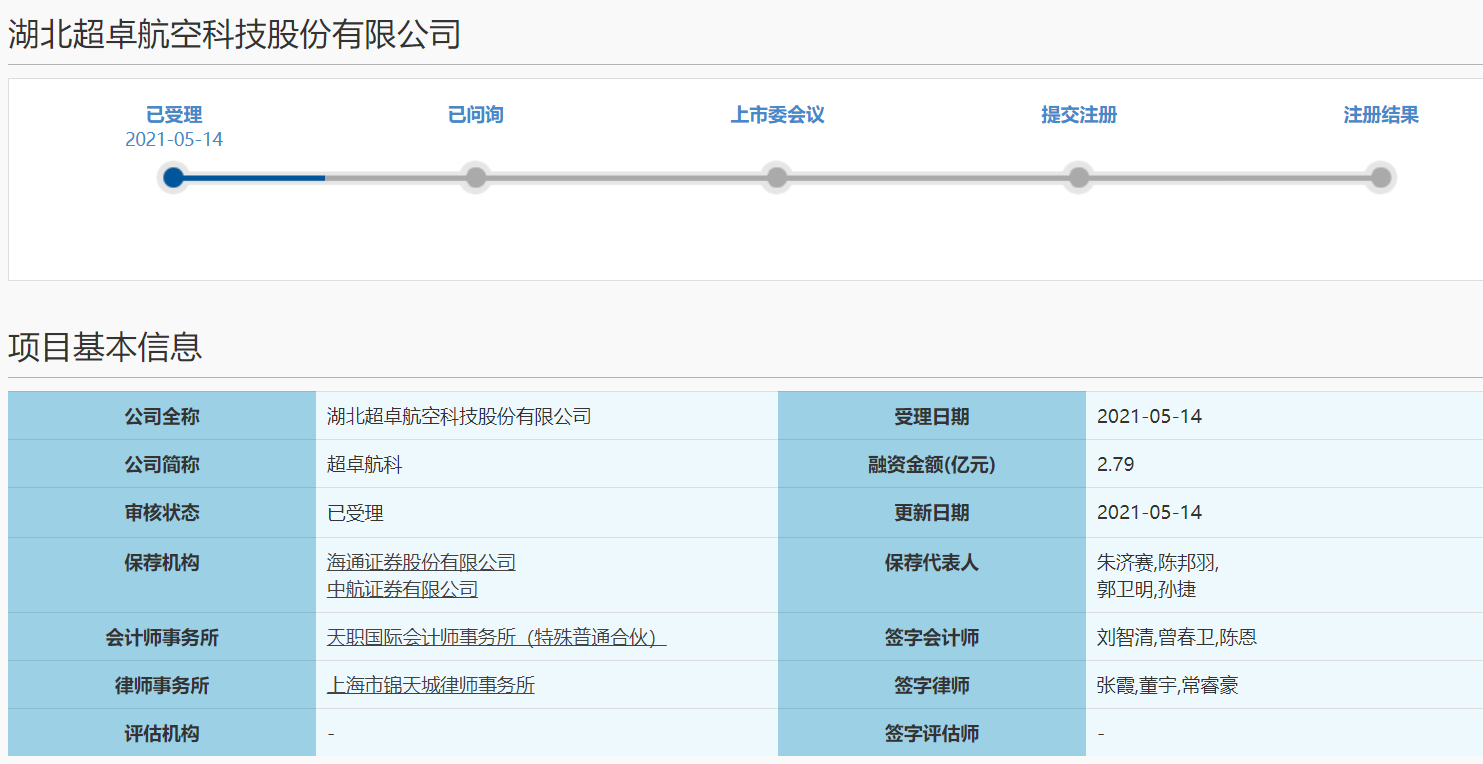Select the 注册结果 stage label
Image resolution: width=1483 pixels, height=764 pixels.
(1381, 115)
